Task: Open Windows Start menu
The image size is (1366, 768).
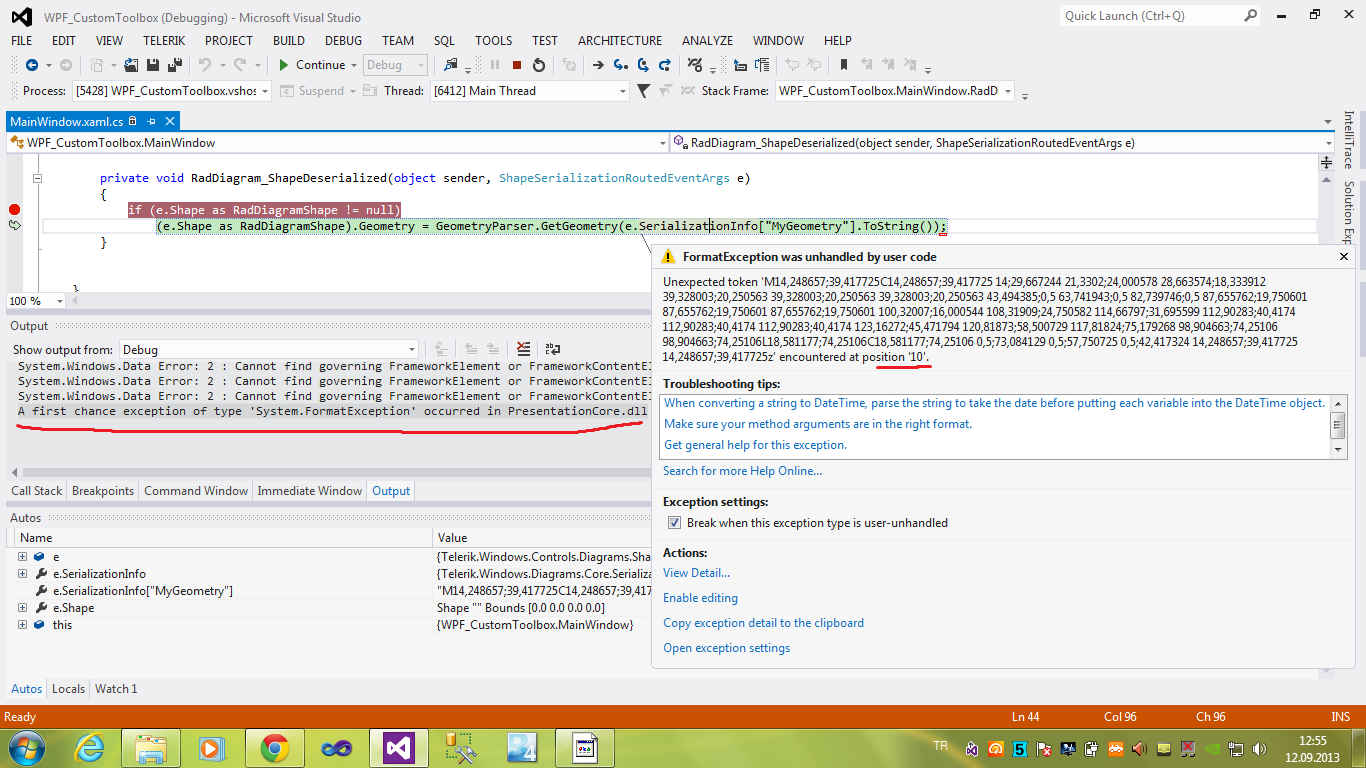Action: pos(24,747)
